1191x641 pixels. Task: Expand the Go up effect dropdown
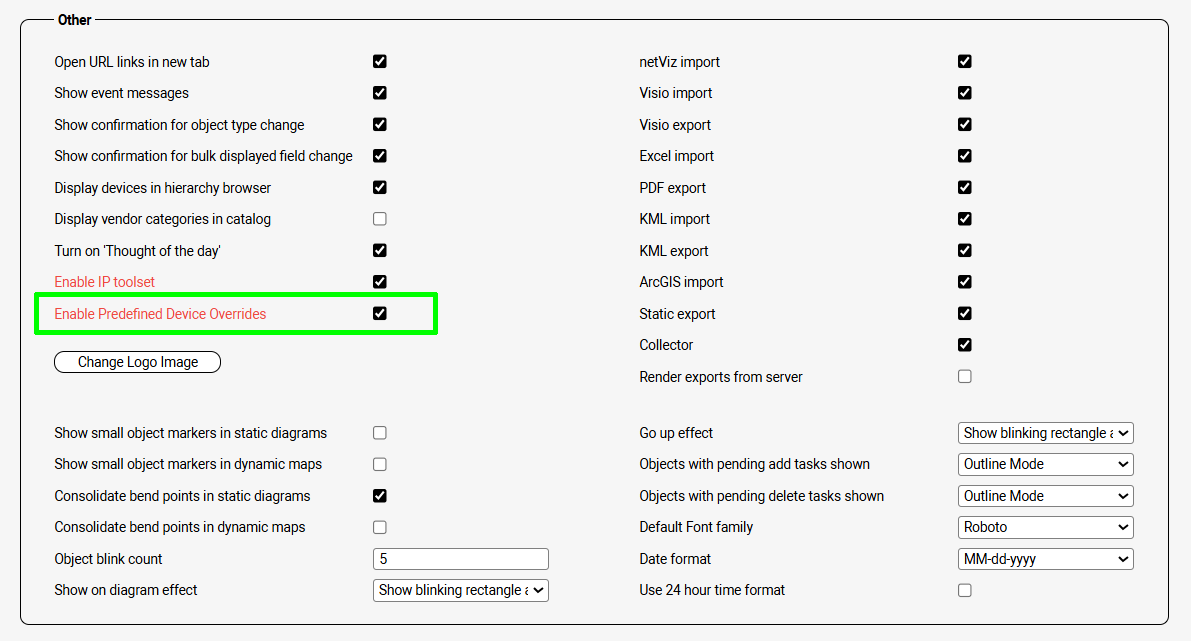(x=1045, y=433)
